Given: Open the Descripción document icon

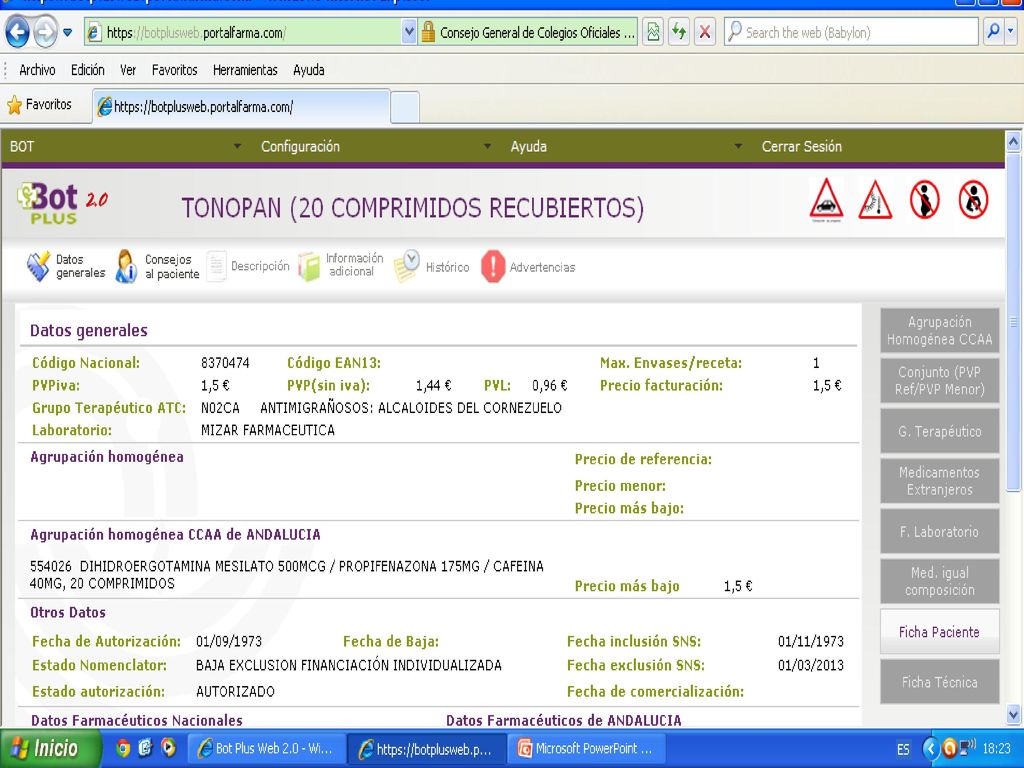Looking at the screenshot, I should click(216, 266).
